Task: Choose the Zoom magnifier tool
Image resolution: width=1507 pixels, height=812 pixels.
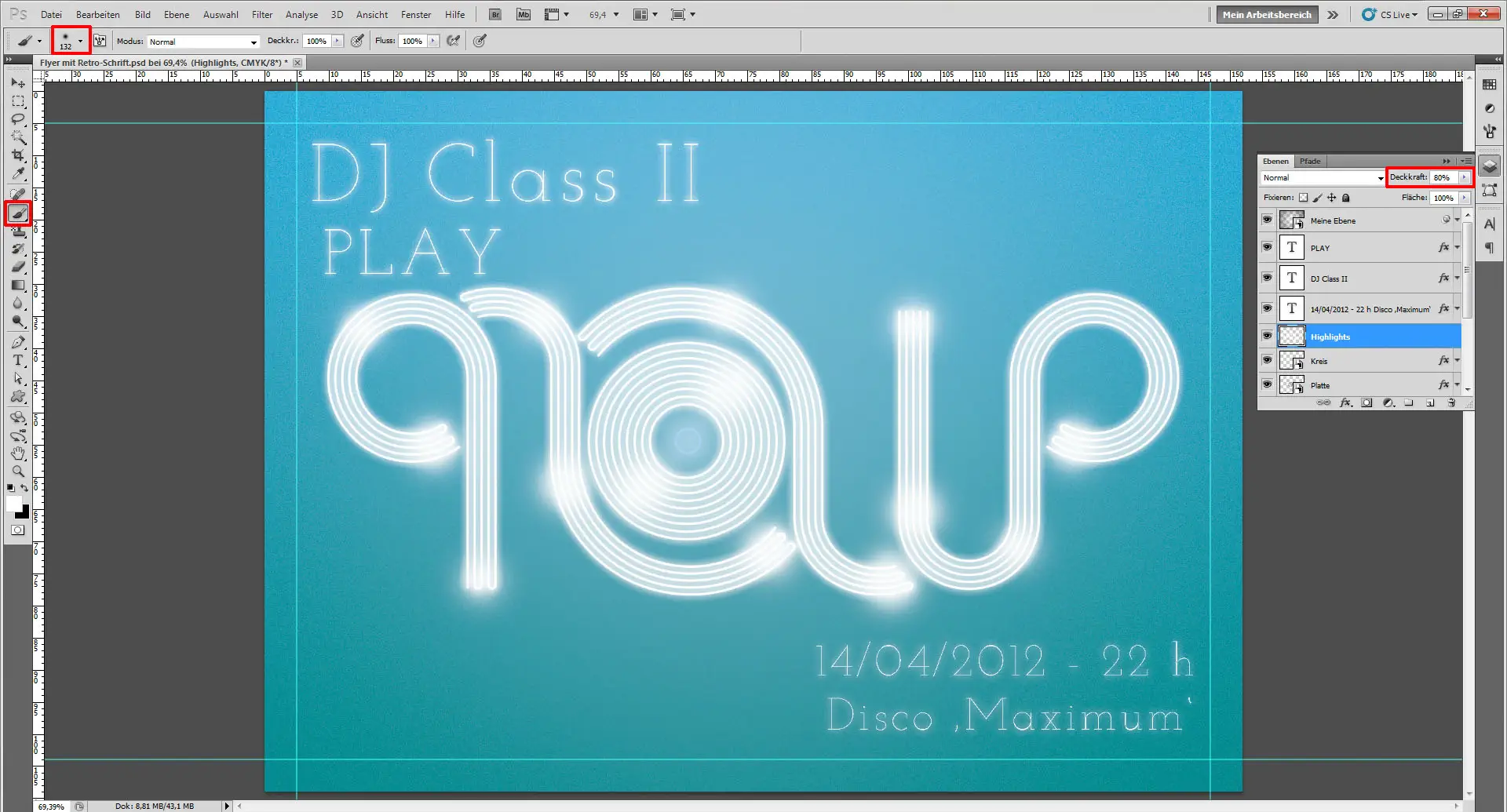Action: click(x=18, y=472)
